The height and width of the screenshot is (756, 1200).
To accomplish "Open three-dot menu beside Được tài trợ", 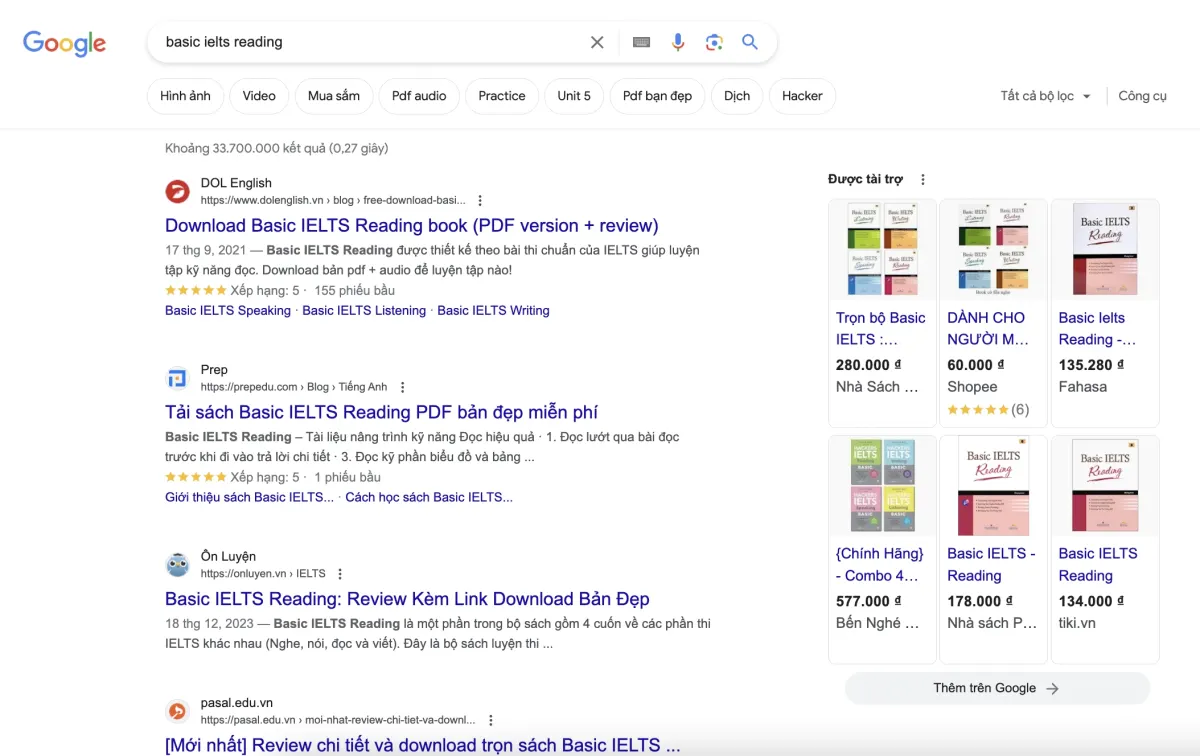I will point(923,179).
